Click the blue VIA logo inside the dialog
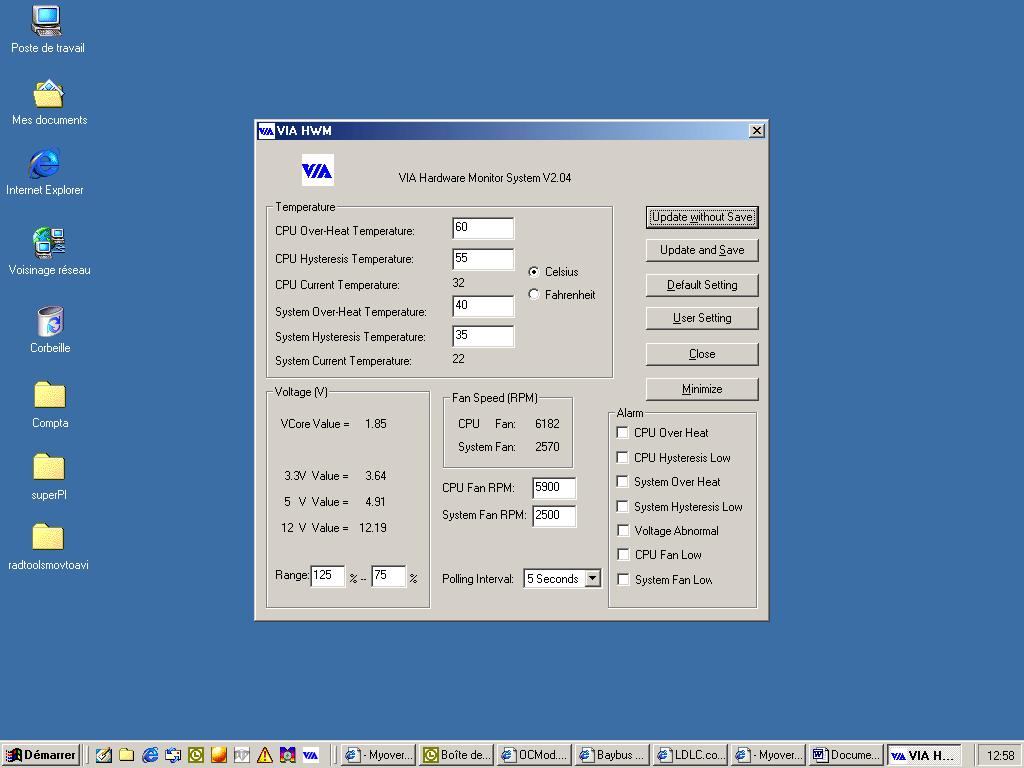This screenshot has width=1024, height=768. pos(317,170)
